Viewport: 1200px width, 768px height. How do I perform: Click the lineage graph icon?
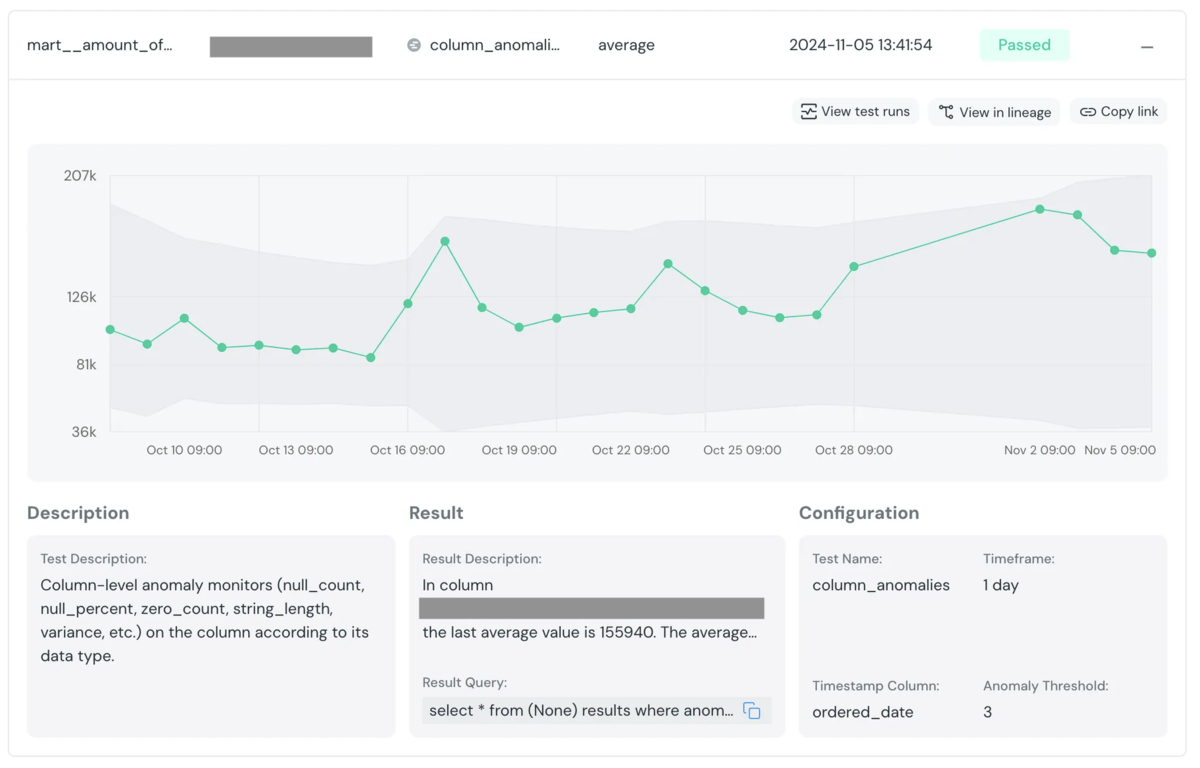[945, 112]
